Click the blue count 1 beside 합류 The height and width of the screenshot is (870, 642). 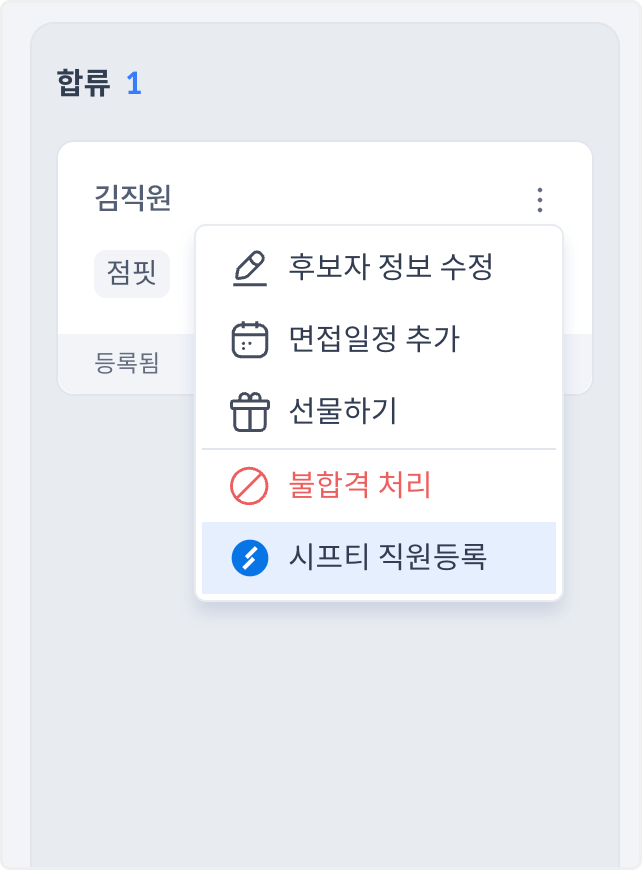134,83
